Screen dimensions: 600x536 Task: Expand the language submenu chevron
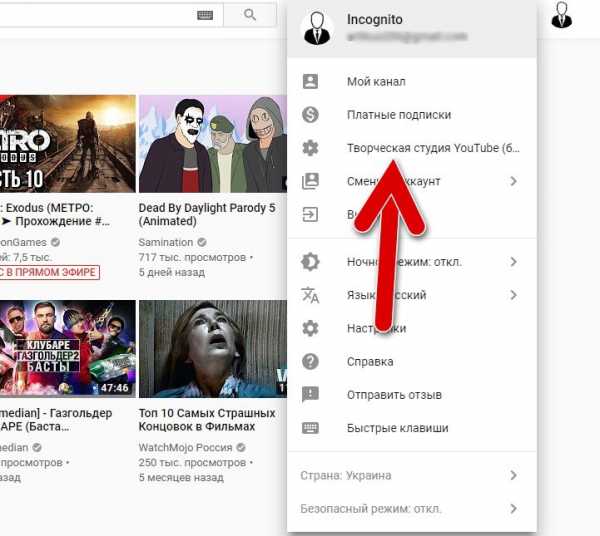(x=513, y=295)
